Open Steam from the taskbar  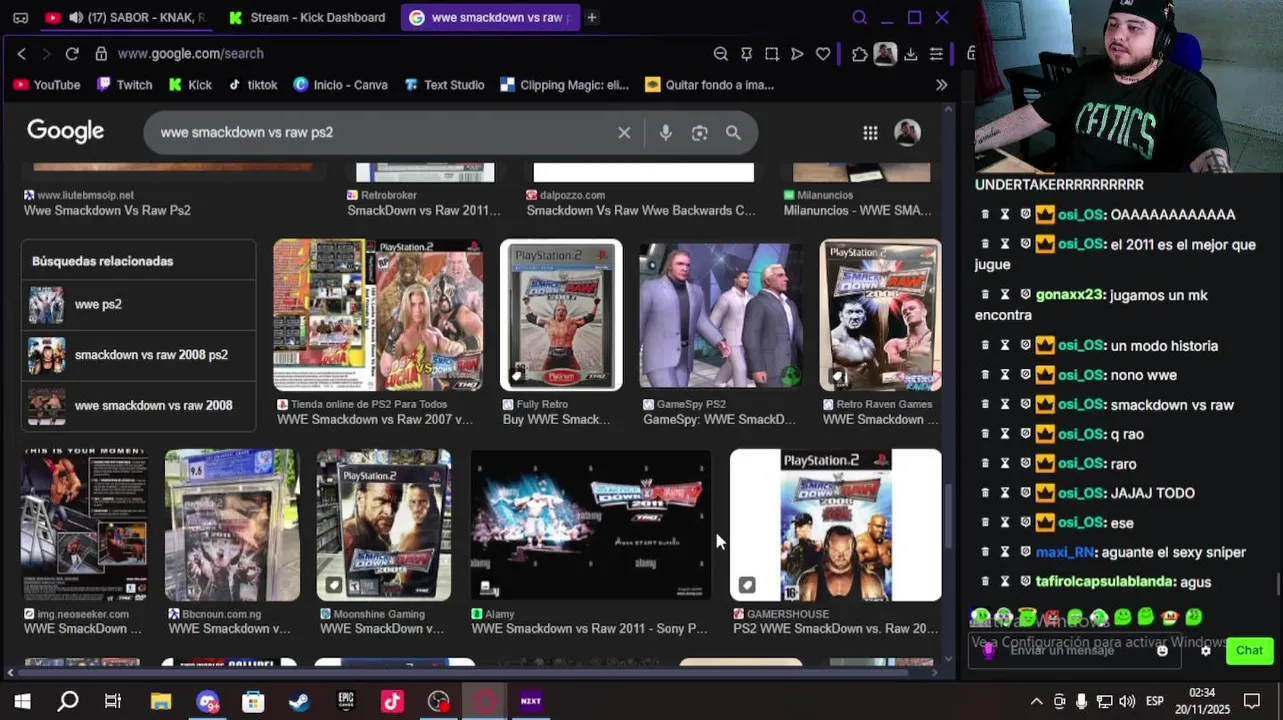click(x=299, y=701)
